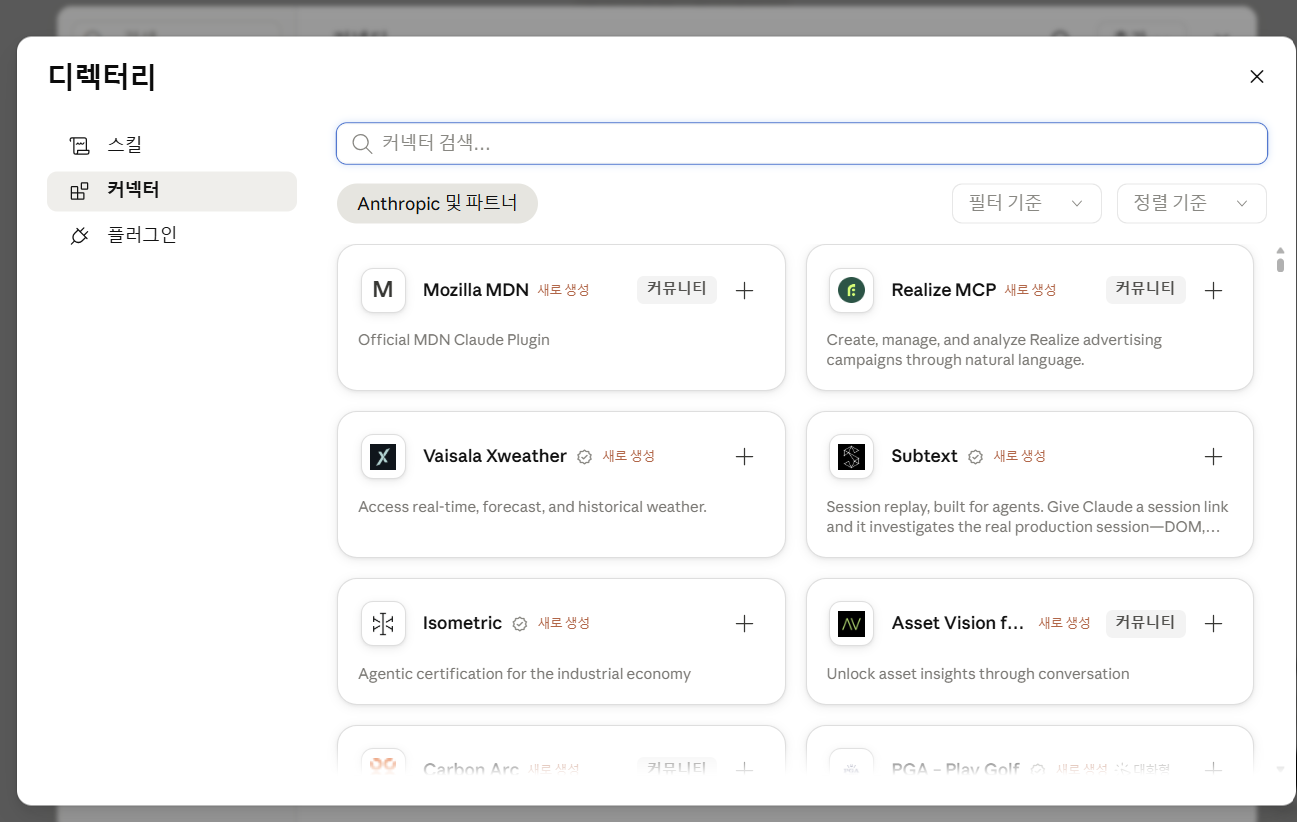Screen dimensions: 1297x822
Task: Click the 커뮤니티 badge on Mozilla MDN
Action: click(677, 289)
